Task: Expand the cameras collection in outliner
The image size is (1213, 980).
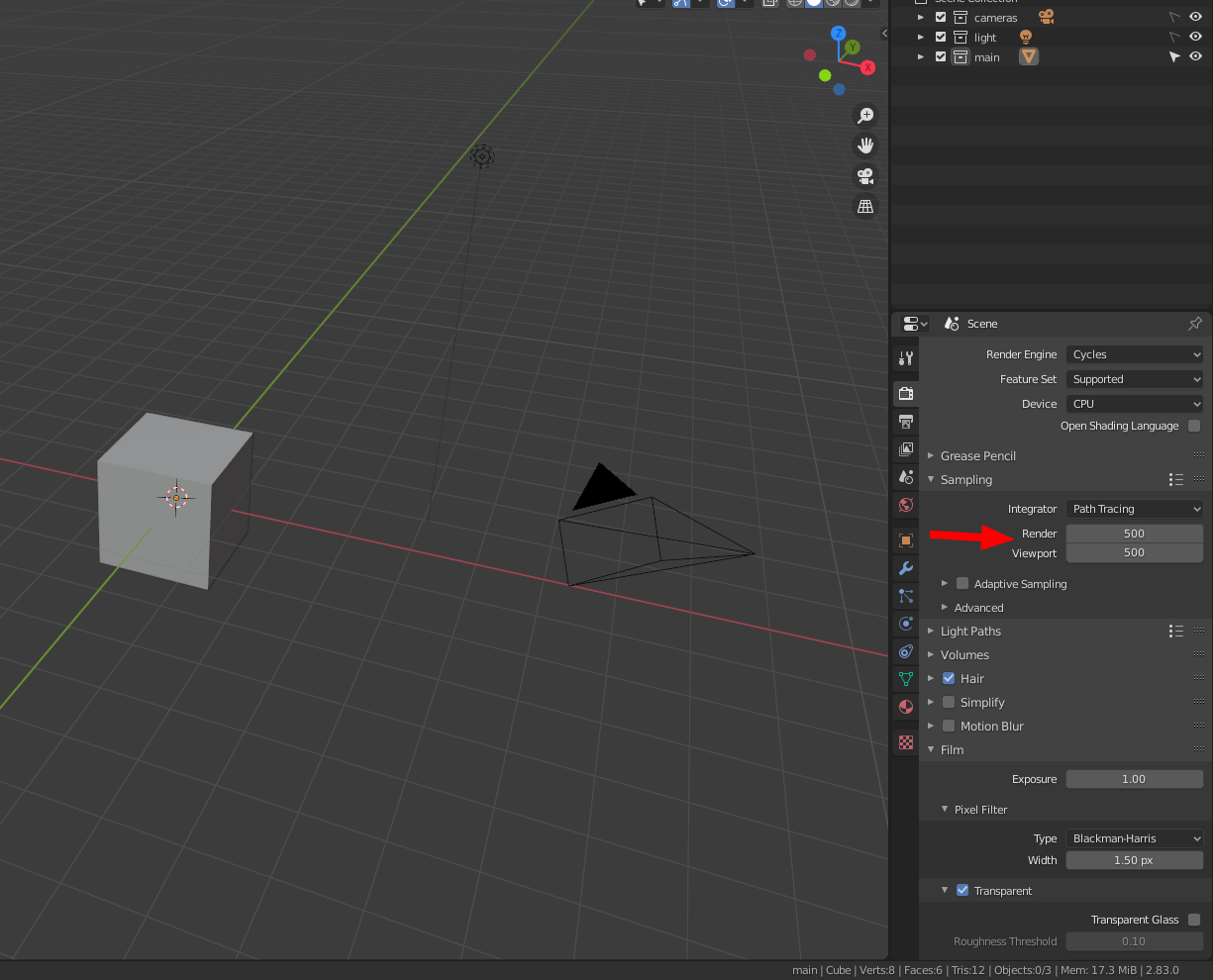Action: click(x=921, y=17)
